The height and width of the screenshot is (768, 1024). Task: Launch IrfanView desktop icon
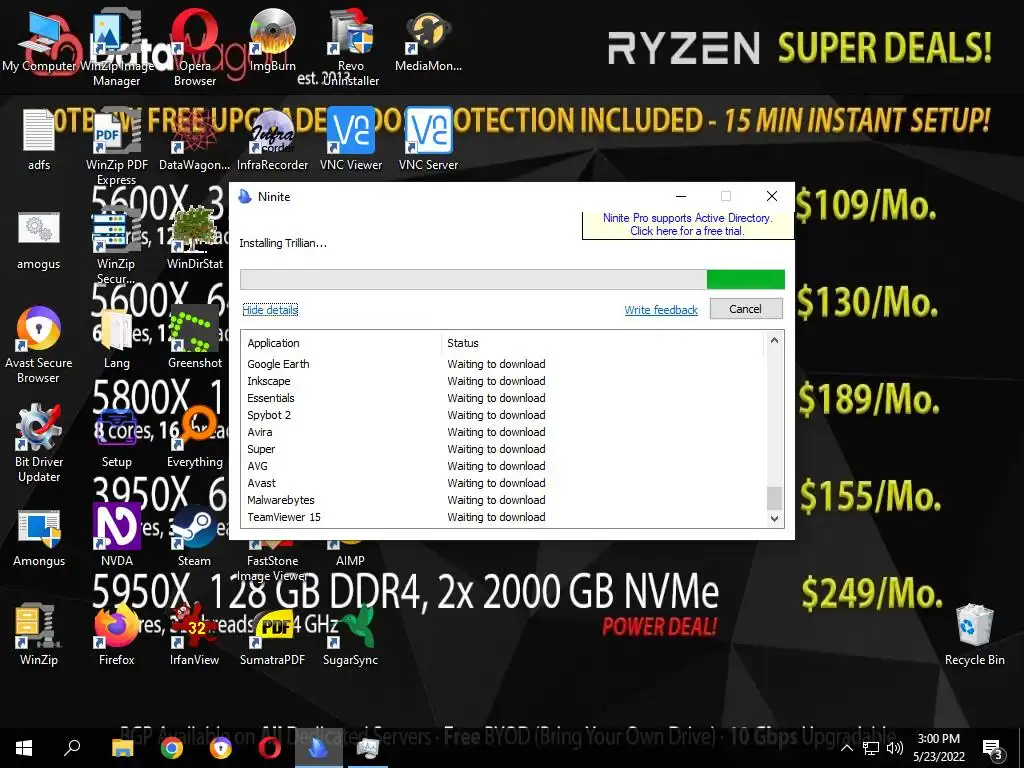point(195,635)
